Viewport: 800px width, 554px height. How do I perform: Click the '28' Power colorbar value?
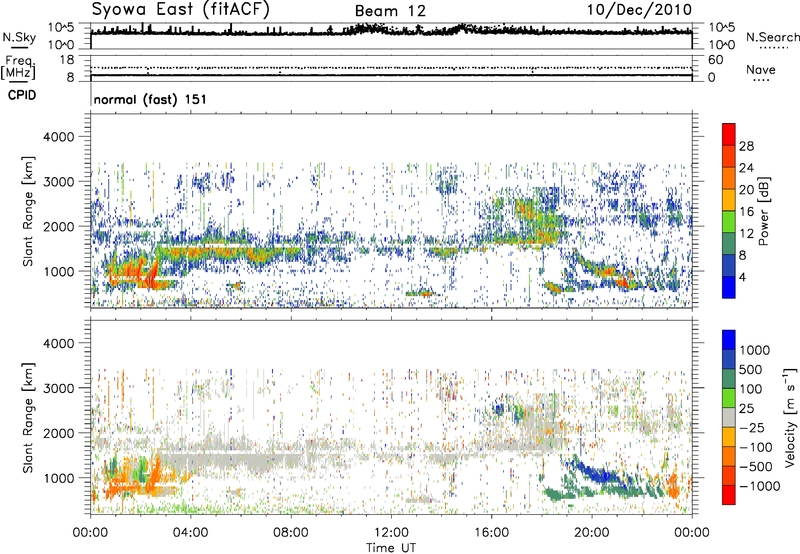tap(746, 146)
